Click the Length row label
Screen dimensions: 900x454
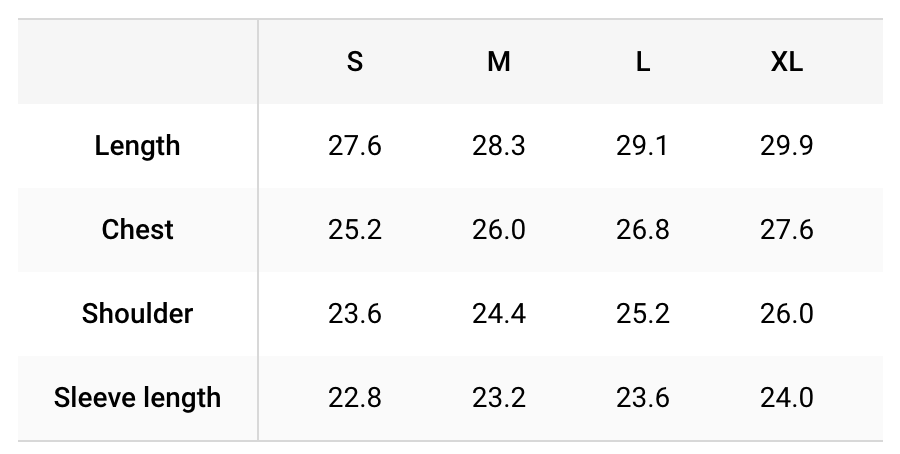click(x=137, y=146)
